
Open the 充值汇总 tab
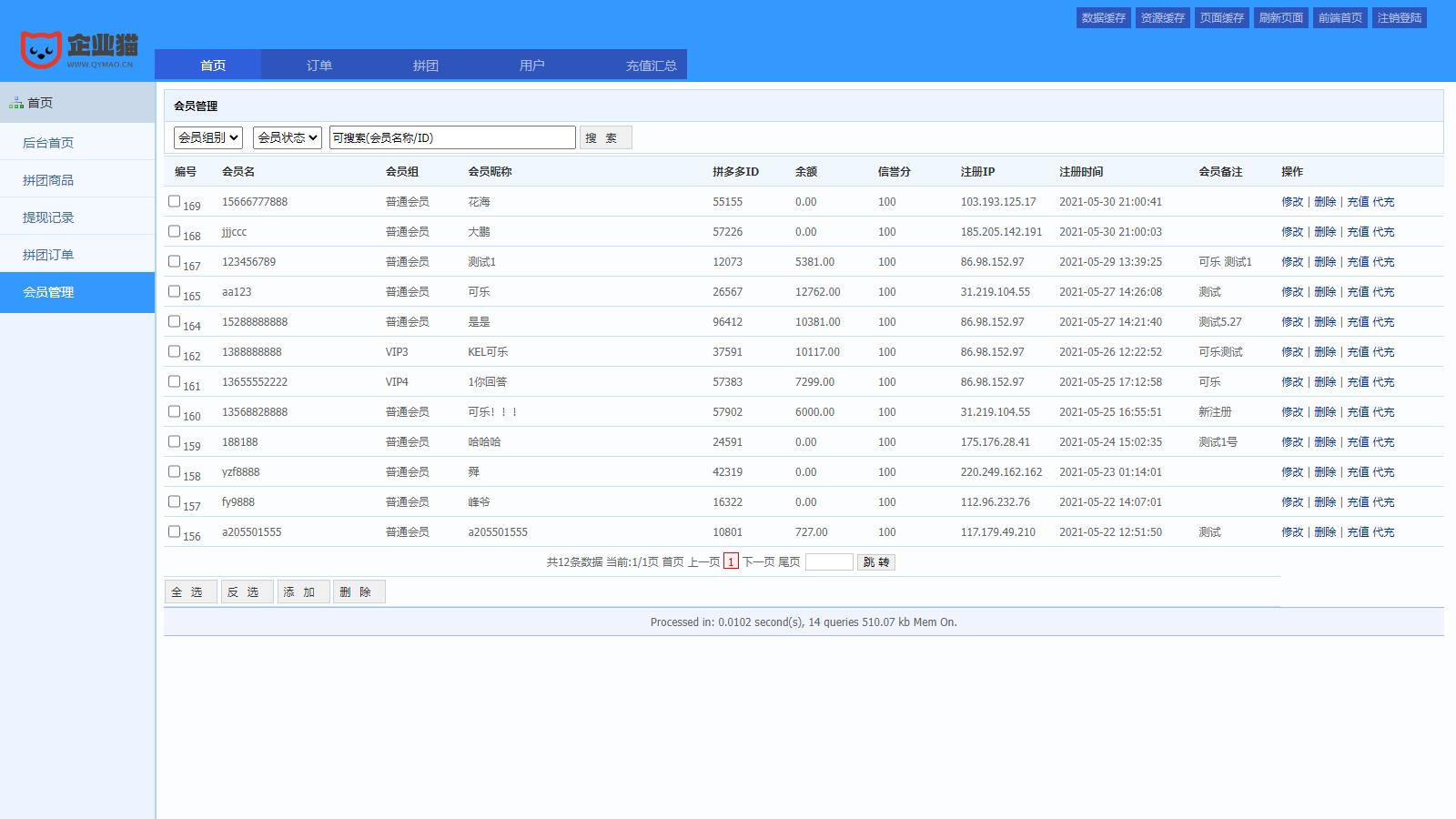coord(651,66)
